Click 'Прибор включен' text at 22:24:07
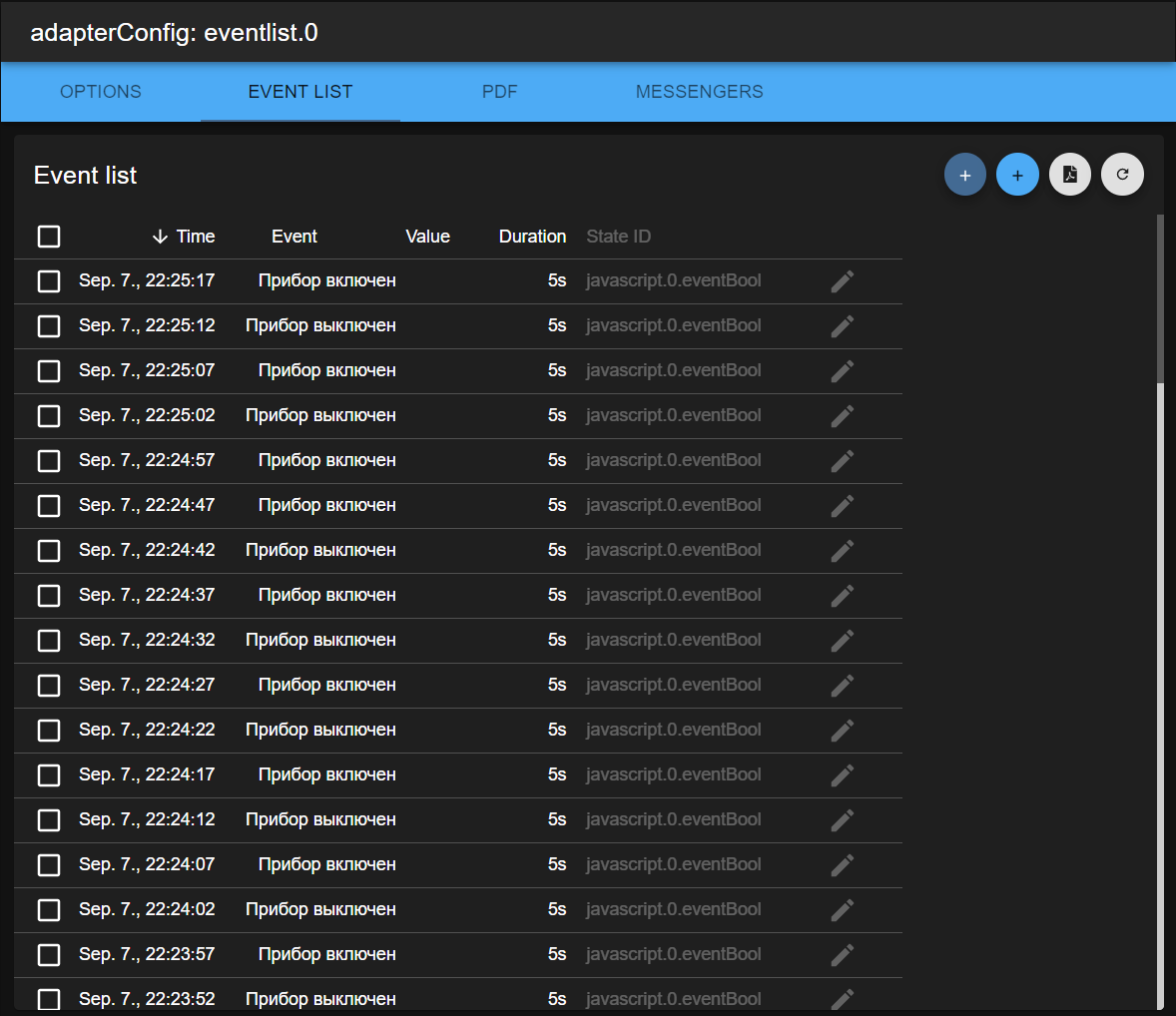The width and height of the screenshot is (1176, 1016). [x=327, y=864]
